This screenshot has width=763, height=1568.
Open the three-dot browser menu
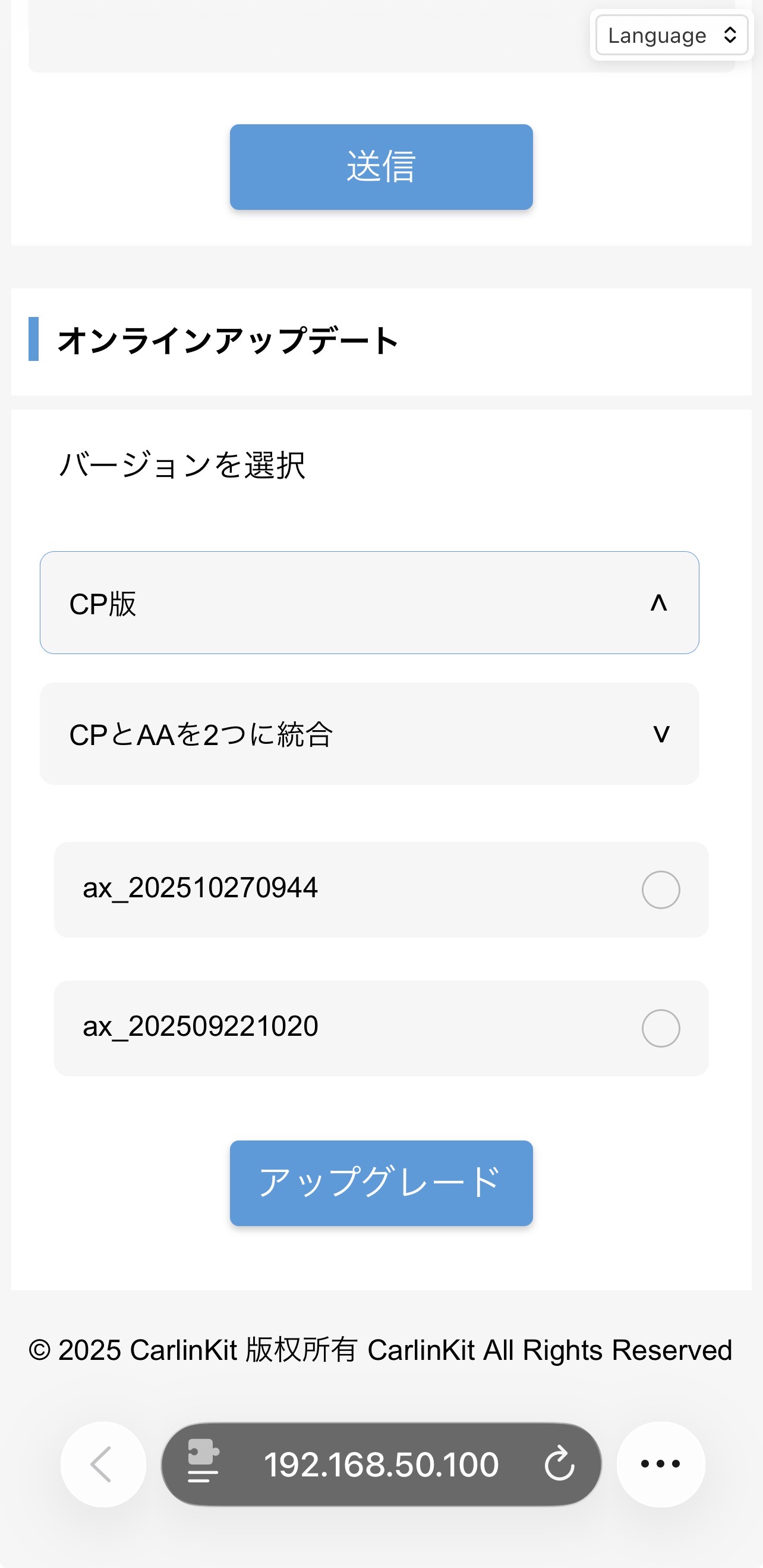660,1464
